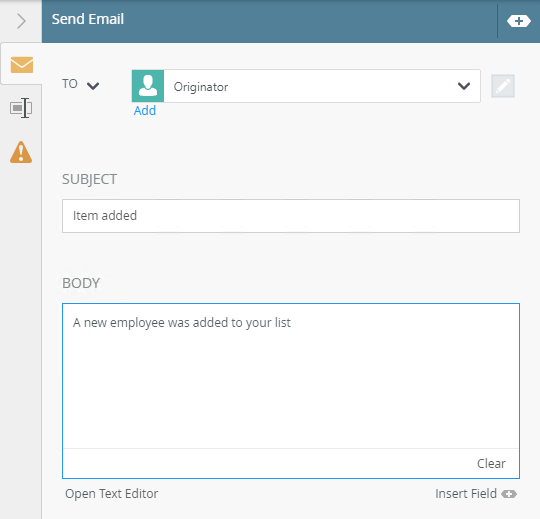This screenshot has height=519, width=540.
Task: Click the TO label text
Action: [x=70, y=84]
